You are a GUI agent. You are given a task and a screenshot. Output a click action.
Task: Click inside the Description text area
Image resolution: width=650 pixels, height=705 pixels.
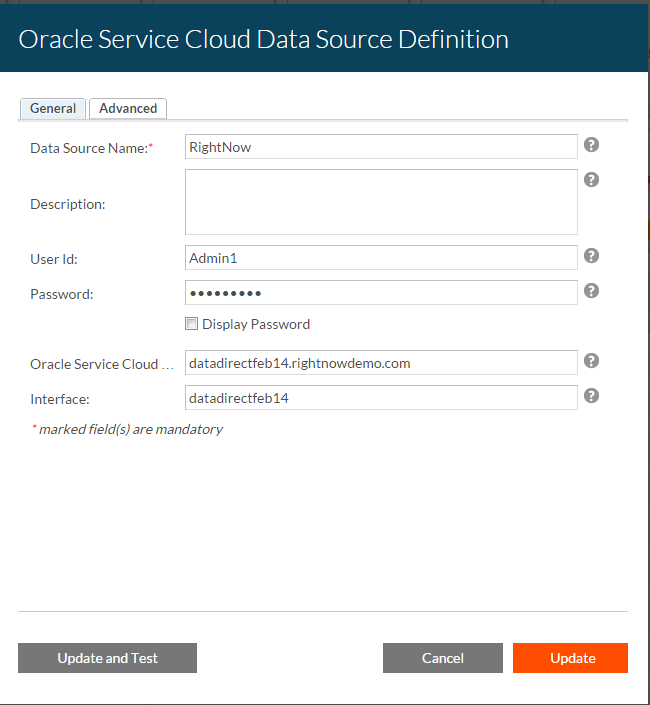381,202
